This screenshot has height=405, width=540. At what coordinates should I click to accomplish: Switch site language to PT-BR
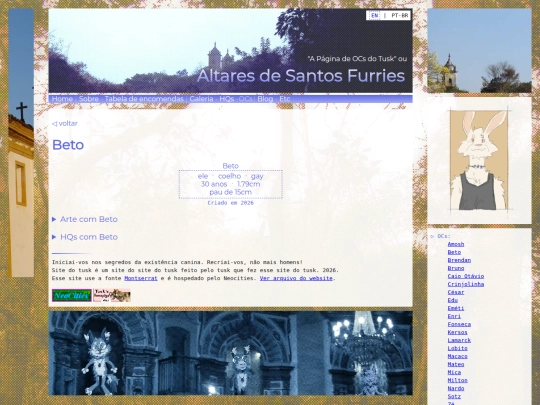[399, 15]
